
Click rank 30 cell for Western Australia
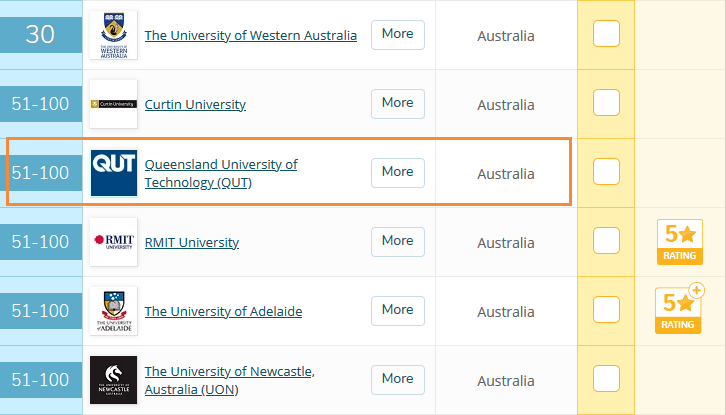click(x=40, y=35)
